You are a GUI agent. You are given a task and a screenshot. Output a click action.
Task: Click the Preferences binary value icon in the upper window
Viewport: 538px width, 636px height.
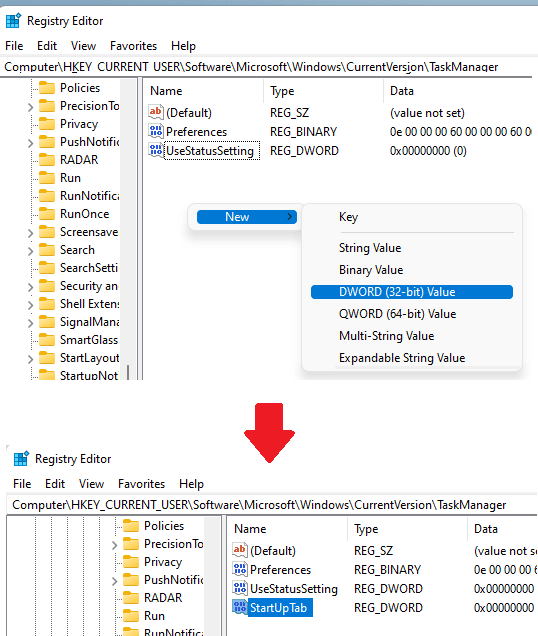[x=156, y=131]
